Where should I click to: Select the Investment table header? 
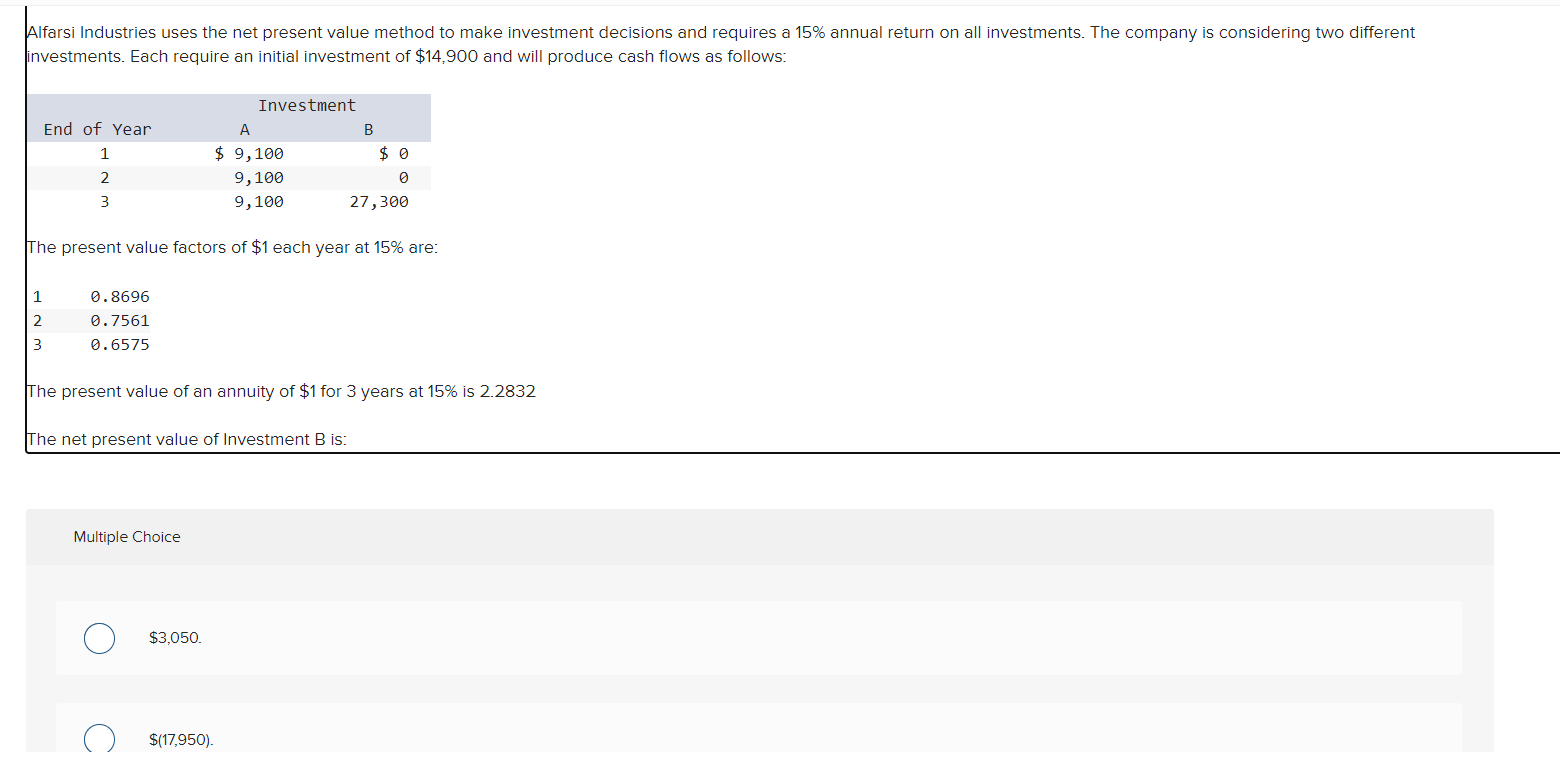[306, 105]
